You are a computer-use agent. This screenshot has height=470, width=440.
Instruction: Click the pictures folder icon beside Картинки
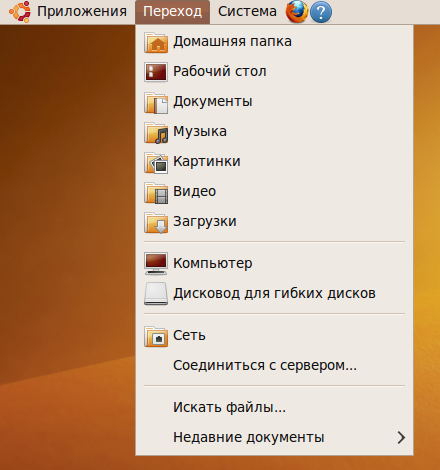[156, 162]
